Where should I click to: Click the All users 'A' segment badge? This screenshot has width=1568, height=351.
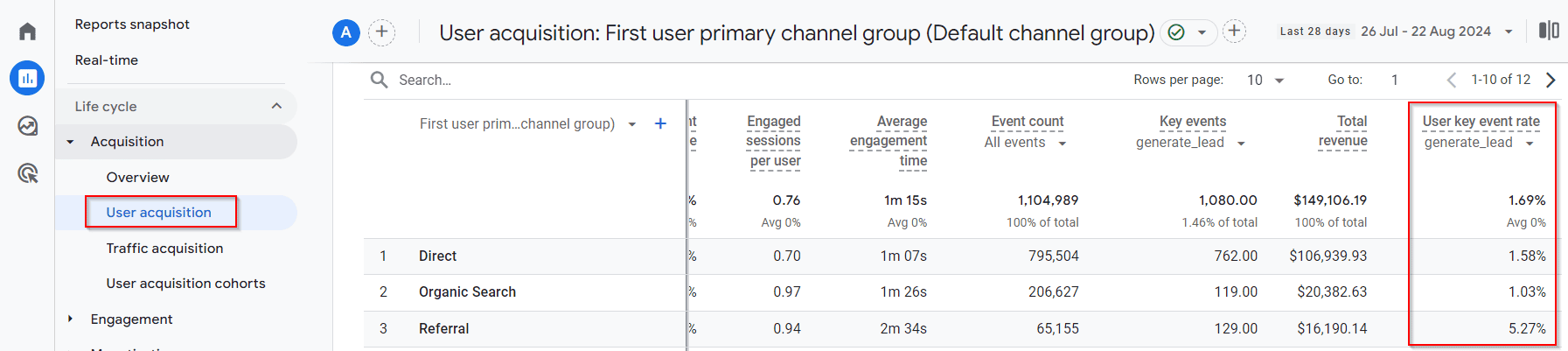pyautogui.click(x=346, y=32)
